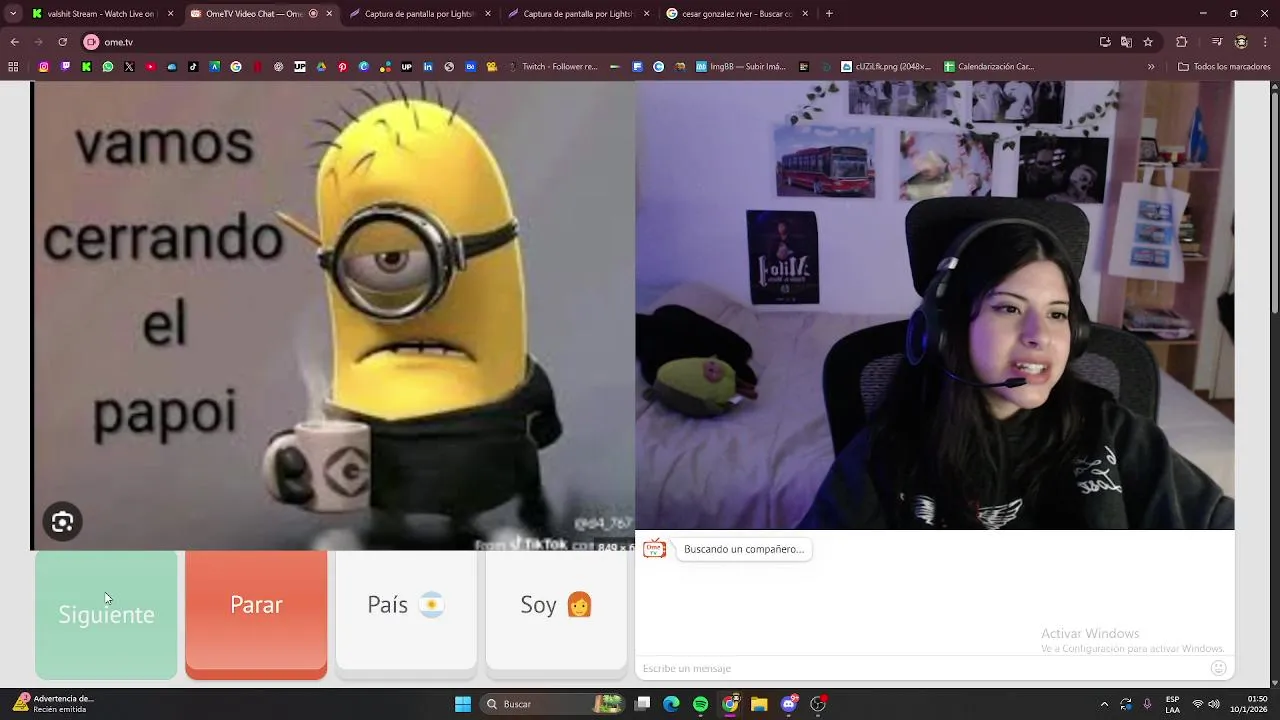The image size is (1280, 720).
Task: Open Todos los marcadores folder
Action: click(1224, 67)
